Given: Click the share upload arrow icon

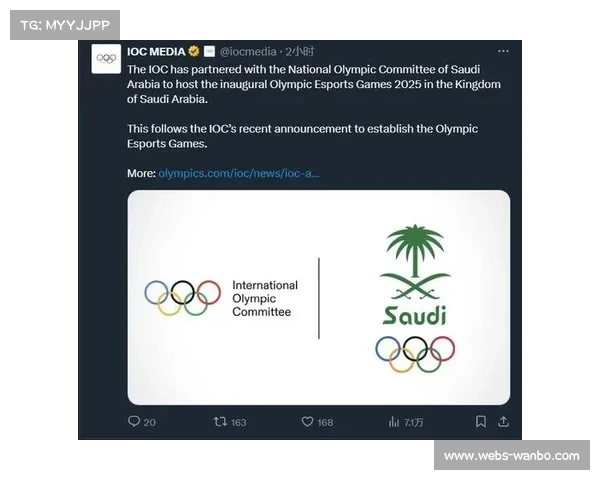Looking at the screenshot, I should tap(504, 422).
